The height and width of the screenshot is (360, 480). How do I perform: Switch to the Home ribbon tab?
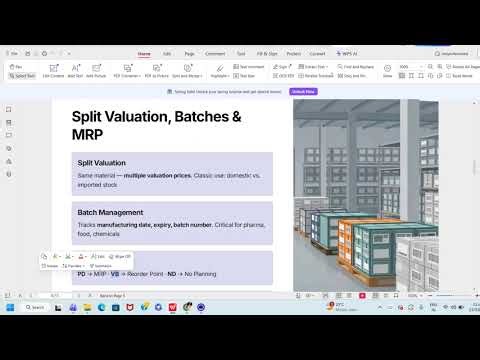[x=144, y=54]
